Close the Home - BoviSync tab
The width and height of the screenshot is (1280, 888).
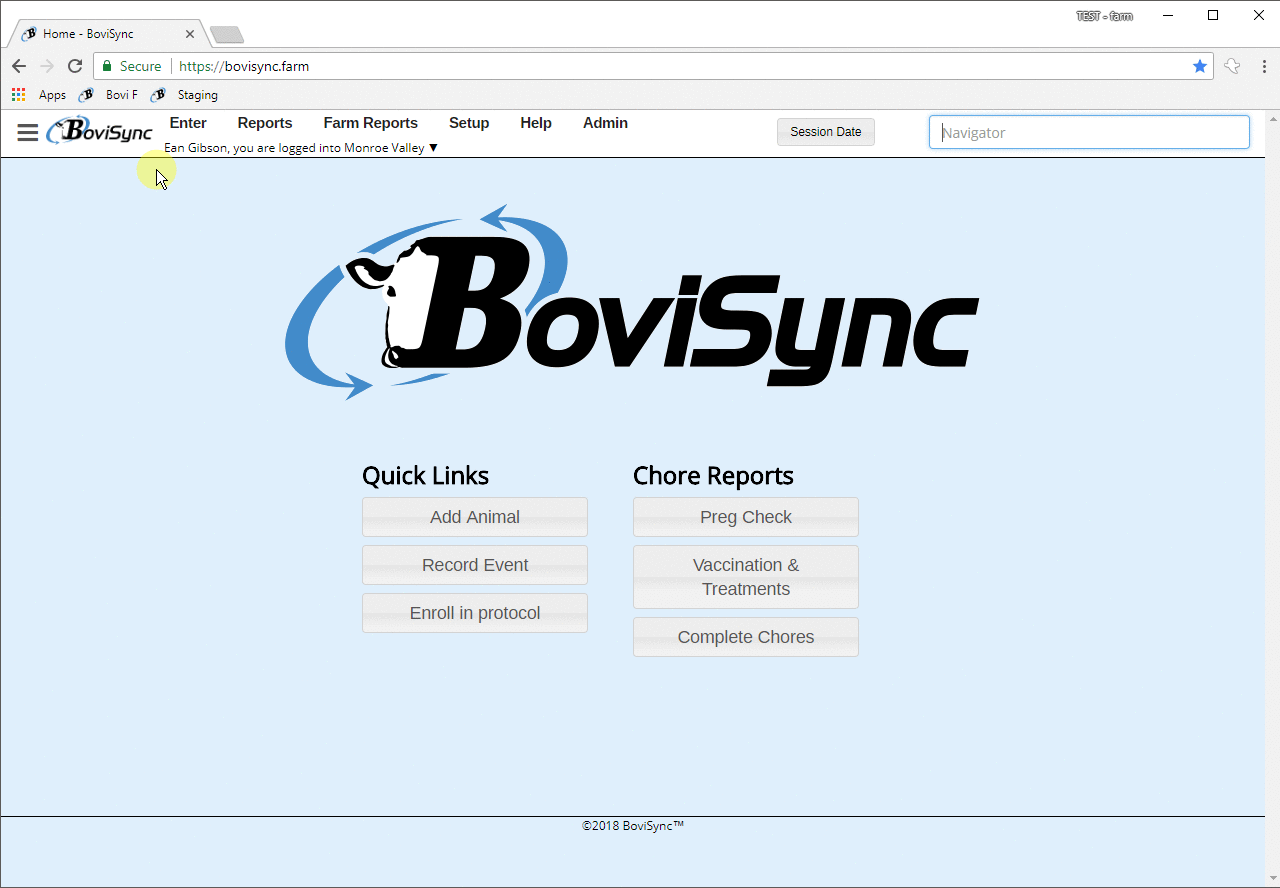(190, 34)
